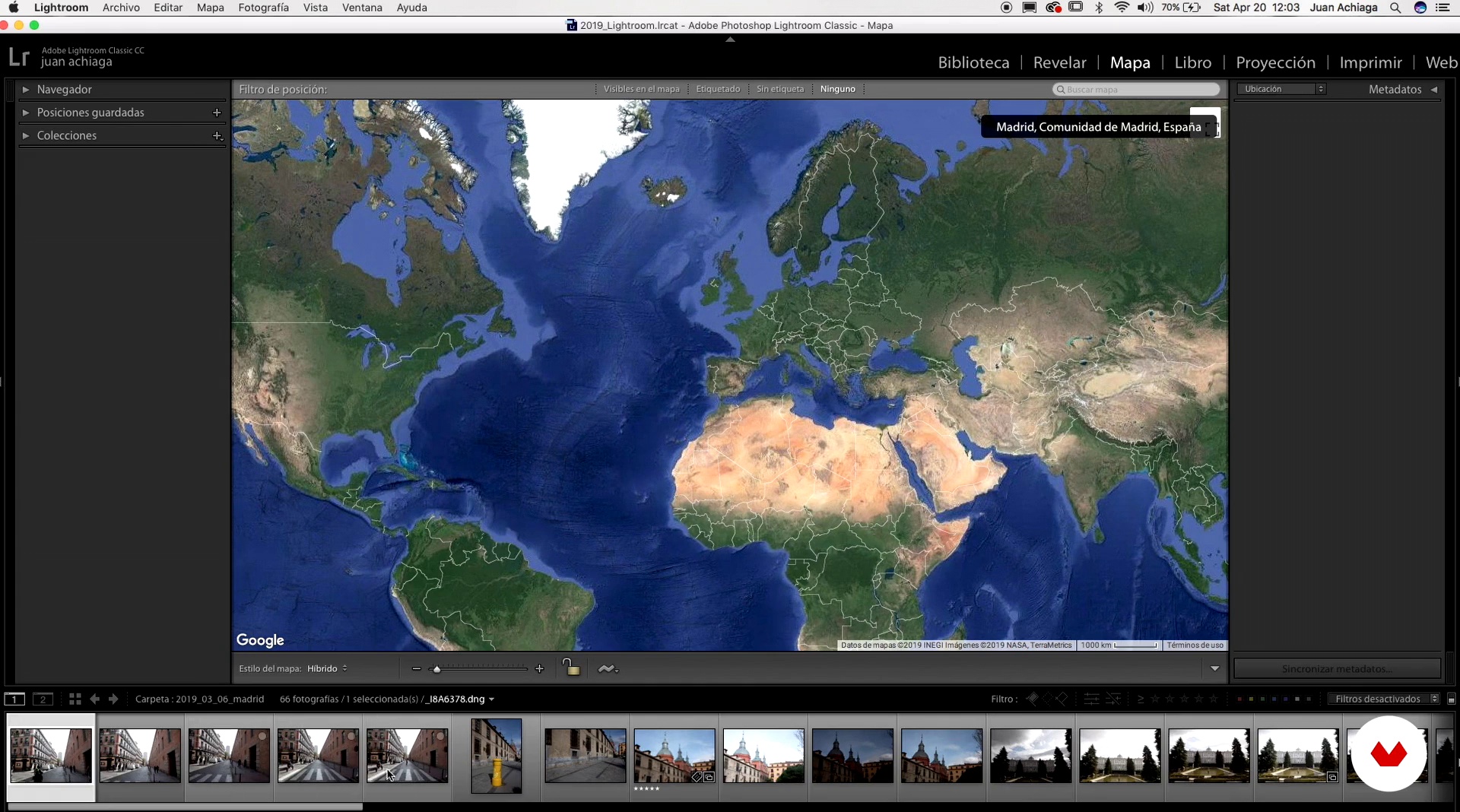Switch to the Revelar module
Screen dimensions: 1460x812
coord(1060,63)
